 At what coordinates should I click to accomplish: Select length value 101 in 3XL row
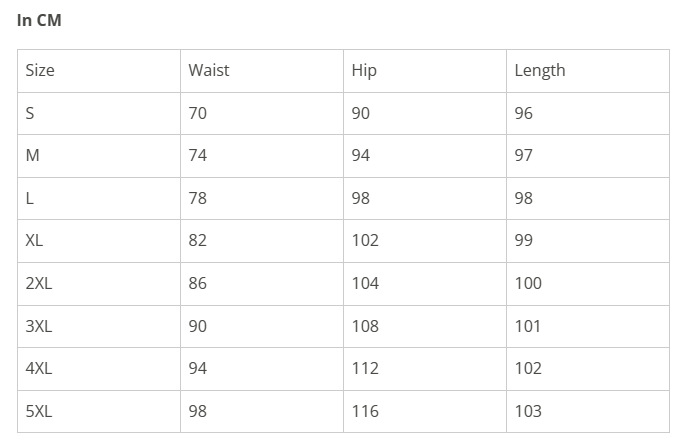pyautogui.click(x=528, y=326)
